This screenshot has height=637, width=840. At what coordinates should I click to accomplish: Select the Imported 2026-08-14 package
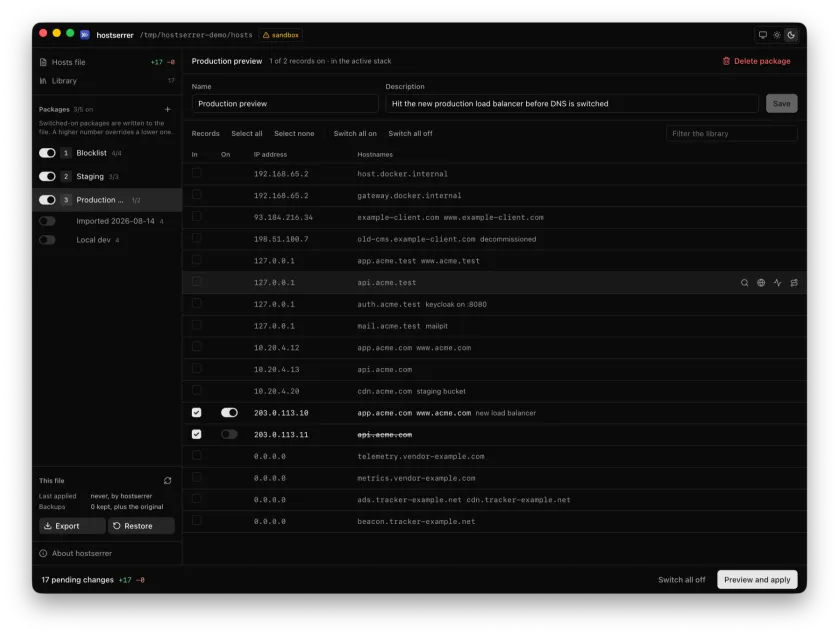115,221
